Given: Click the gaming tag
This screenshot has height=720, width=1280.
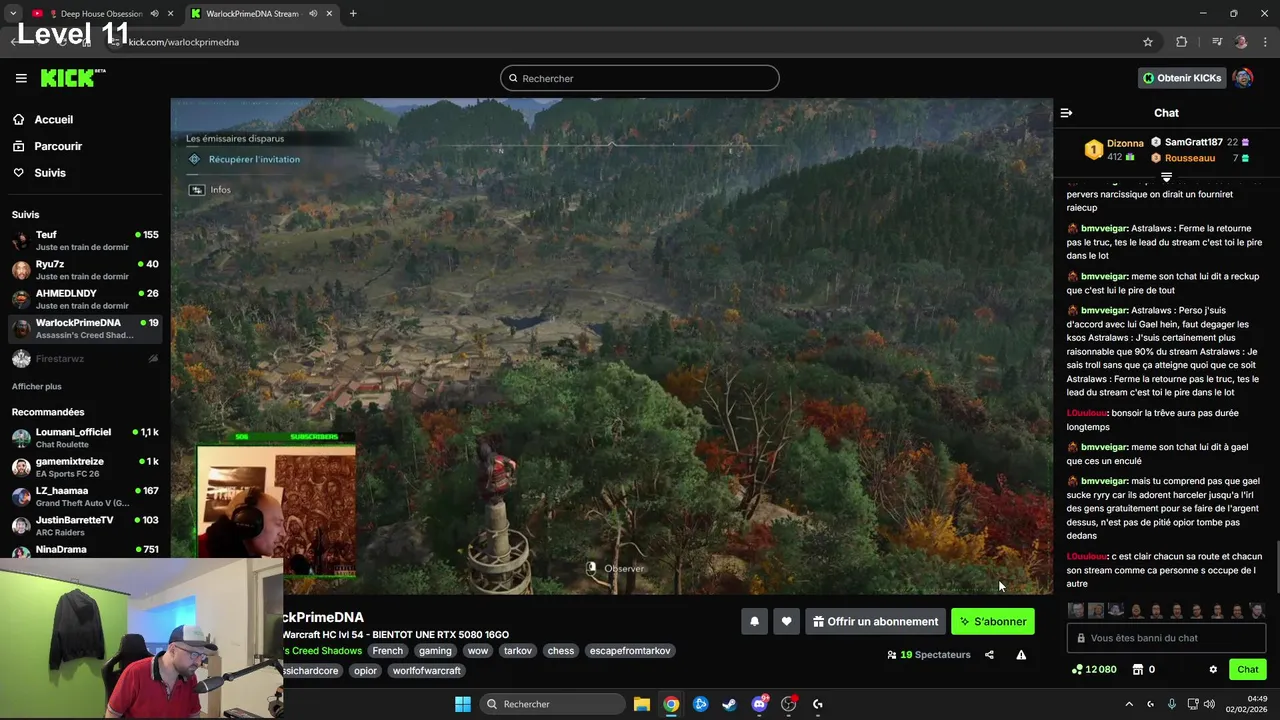Looking at the screenshot, I should coord(435,651).
